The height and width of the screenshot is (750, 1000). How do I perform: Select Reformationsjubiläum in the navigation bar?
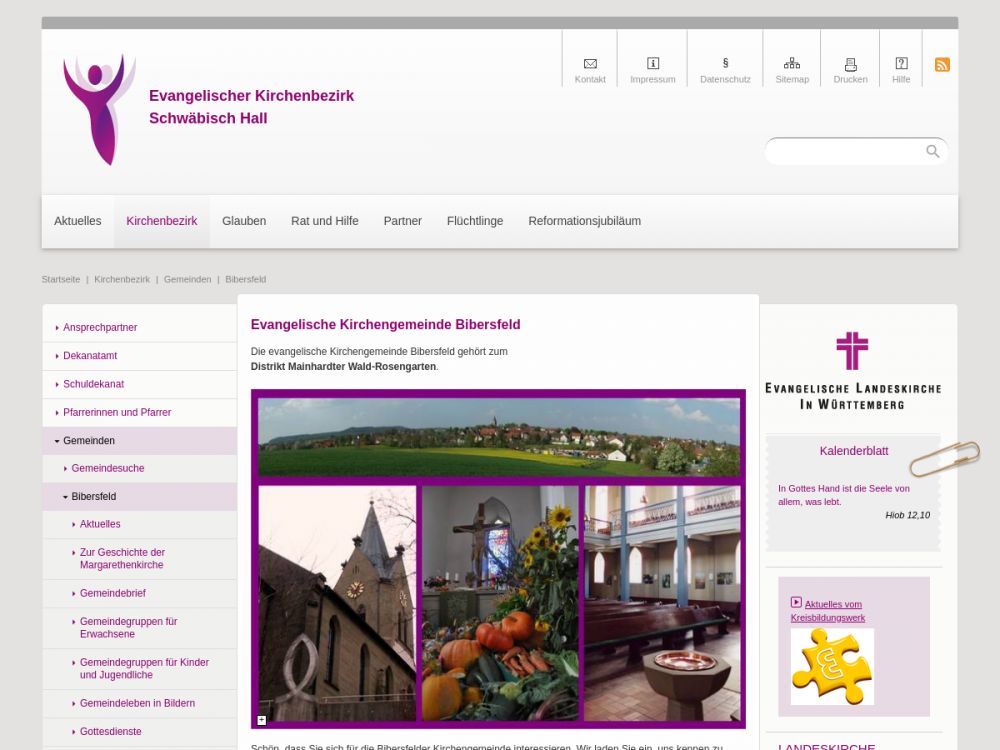584,221
